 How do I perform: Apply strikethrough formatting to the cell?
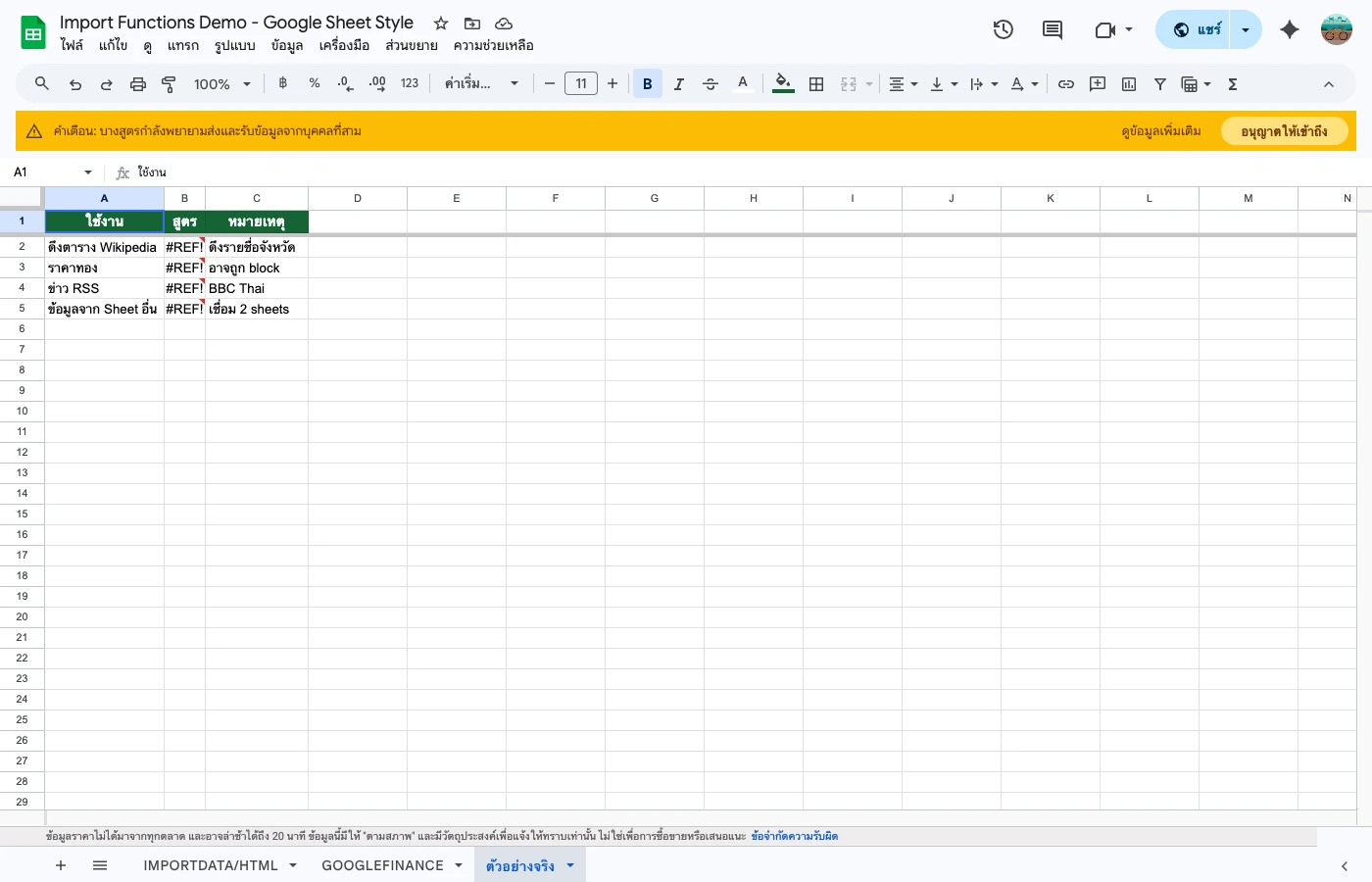pos(710,83)
